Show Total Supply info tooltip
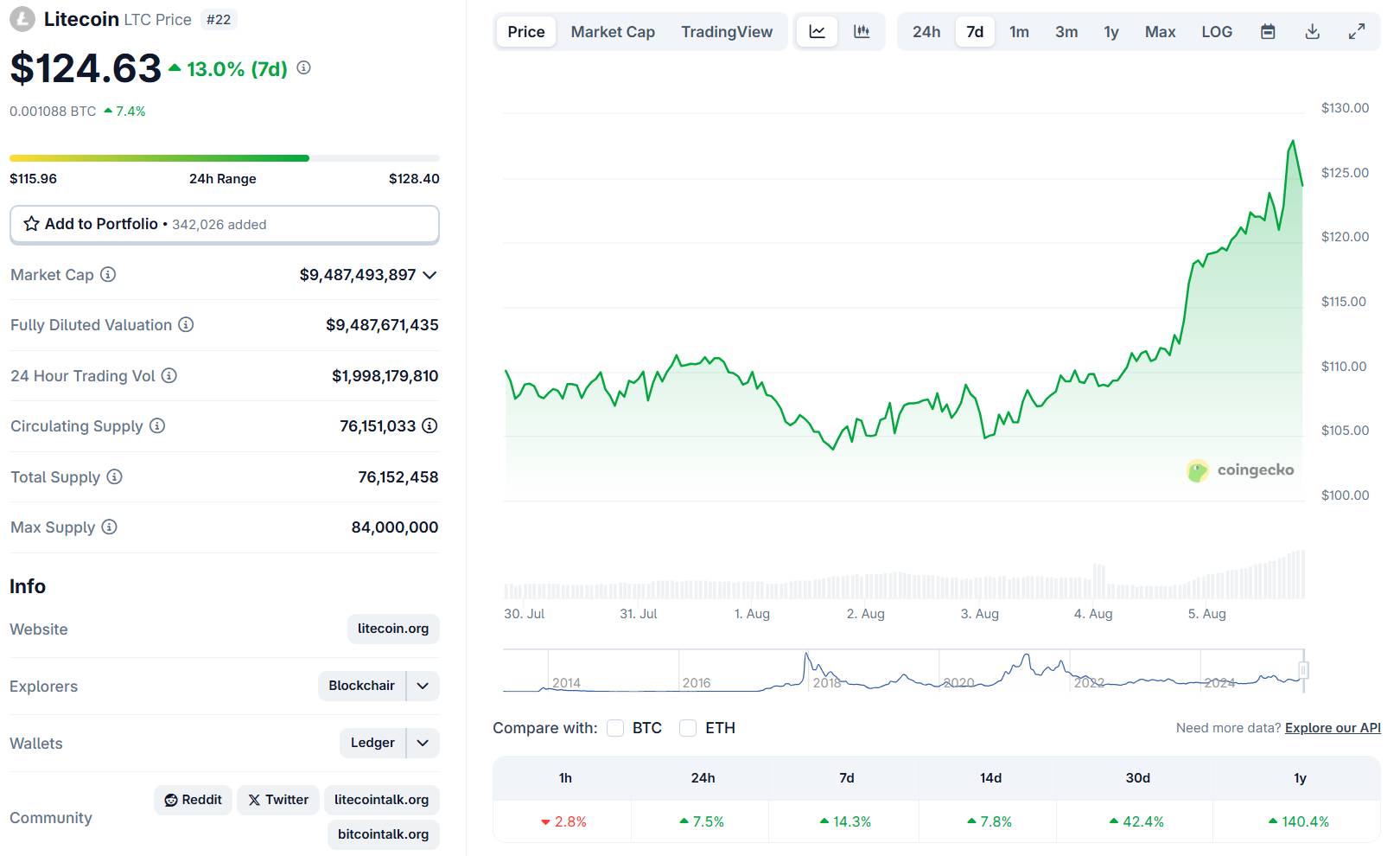The width and height of the screenshot is (1400, 856). tap(114, 476)
